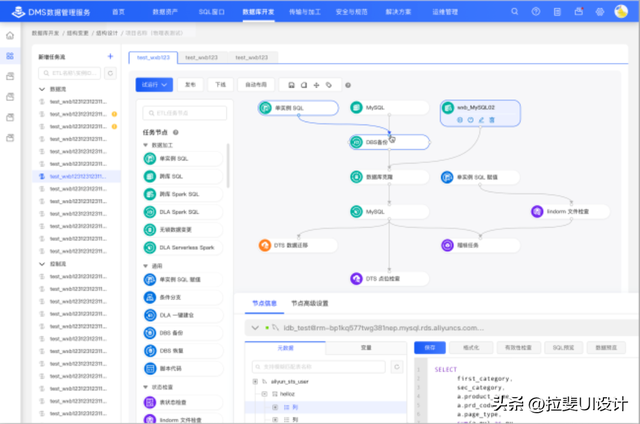The image size is (640, 424).
Task: Add new task flow with plus icon
Action: coord(110,56)
